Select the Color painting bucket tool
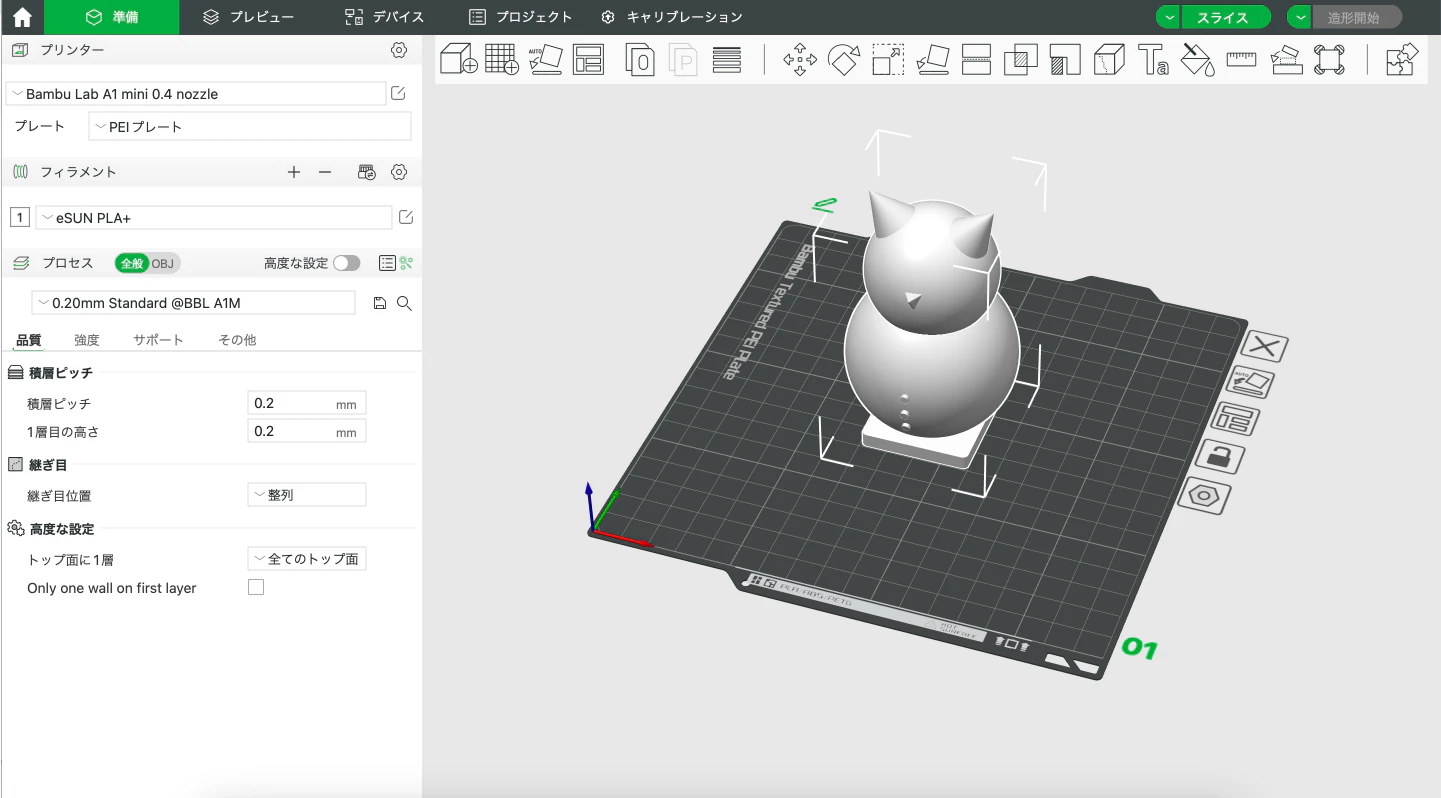 pos(1197,59)
